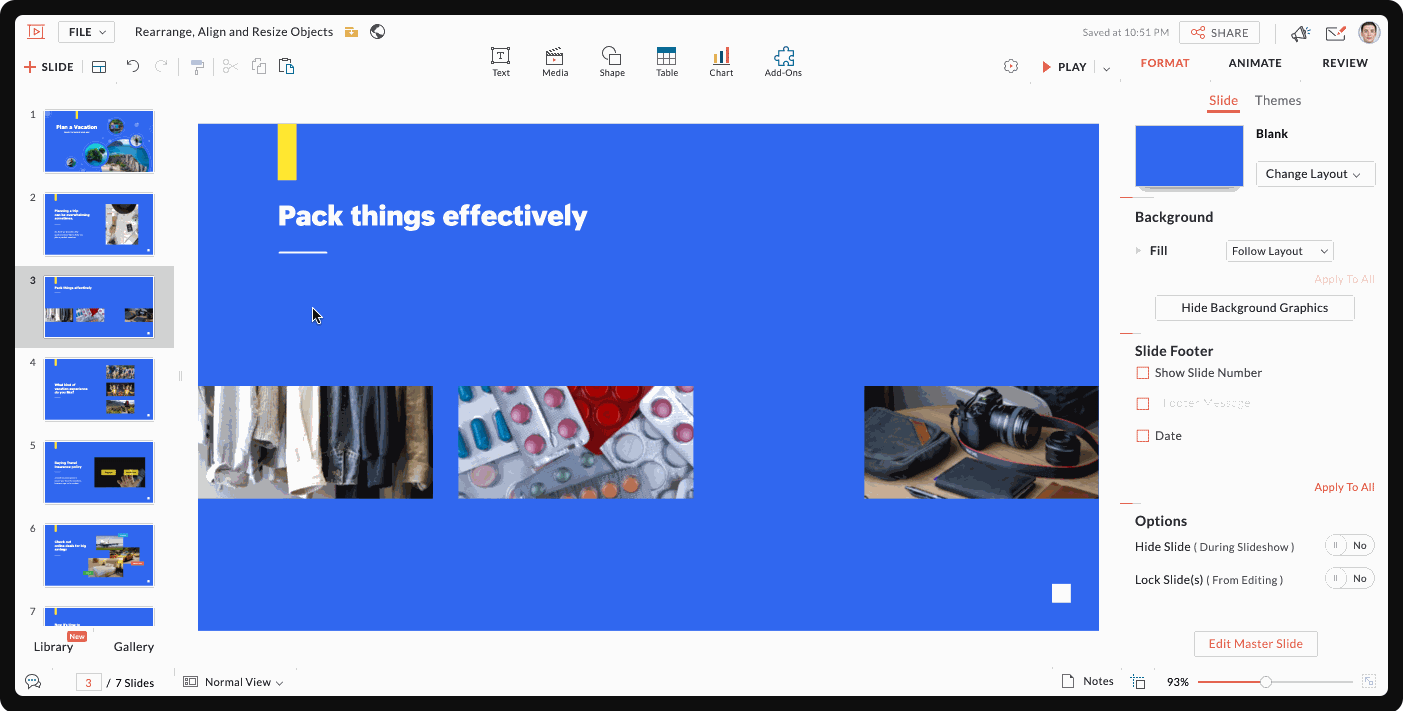
Task: Open the mail notification icon
Action: (x=1336, y=33)
